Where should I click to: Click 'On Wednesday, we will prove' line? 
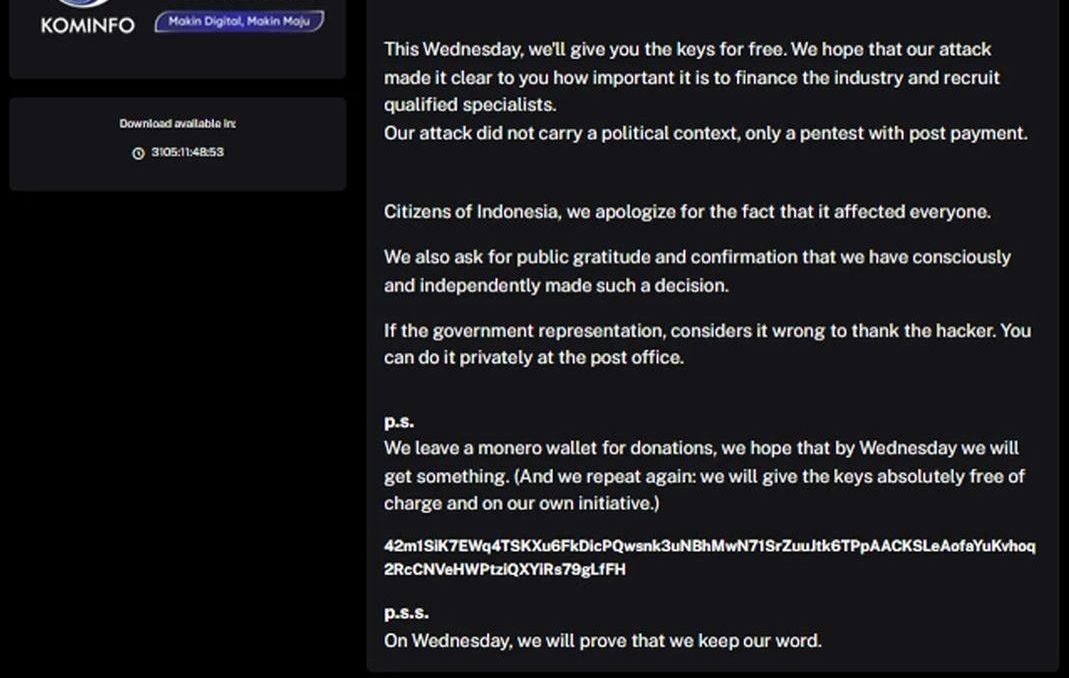tap(603, 640)
